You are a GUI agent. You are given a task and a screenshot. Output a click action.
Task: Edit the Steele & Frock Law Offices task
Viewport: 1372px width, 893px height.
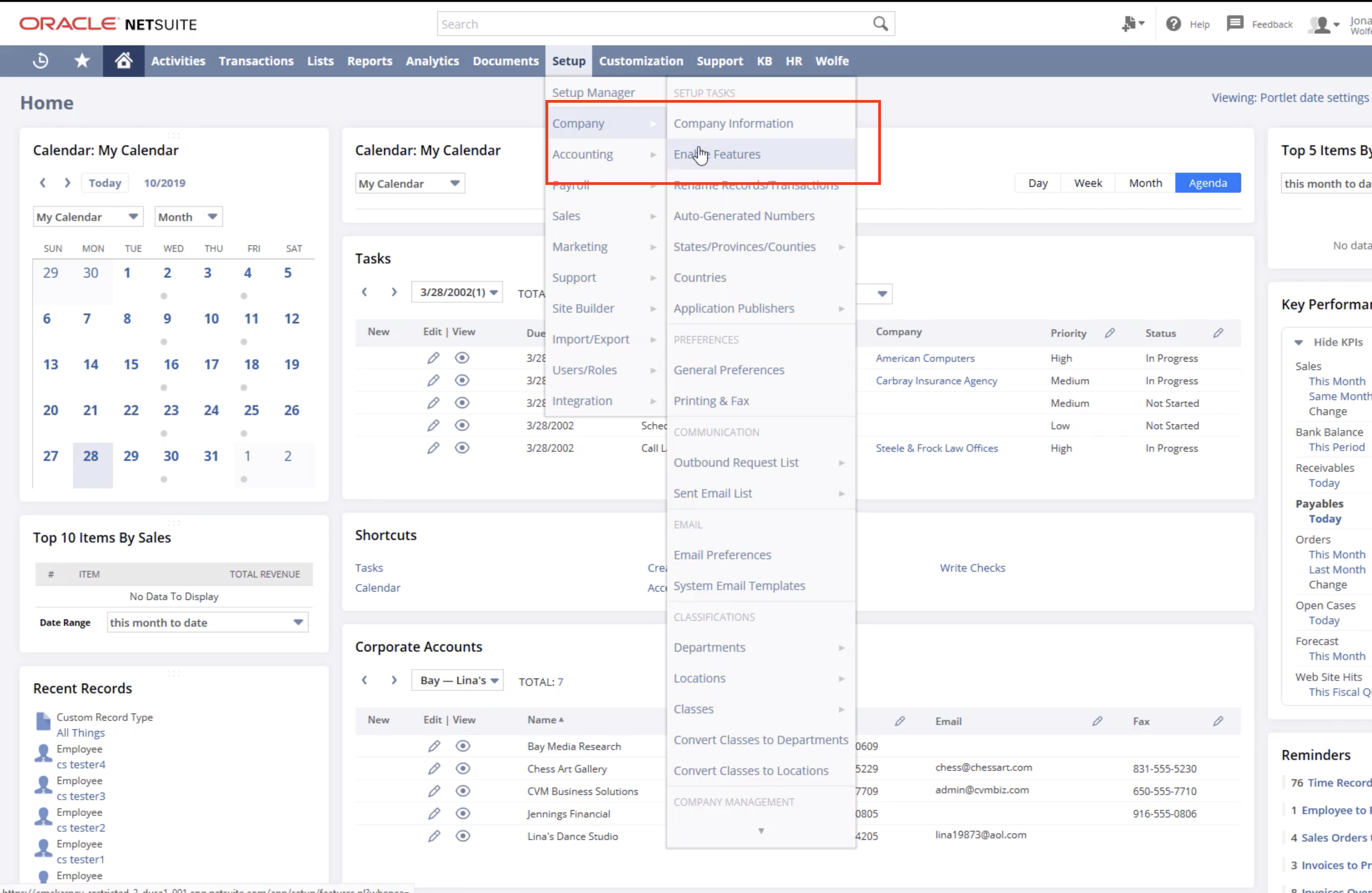433,448
